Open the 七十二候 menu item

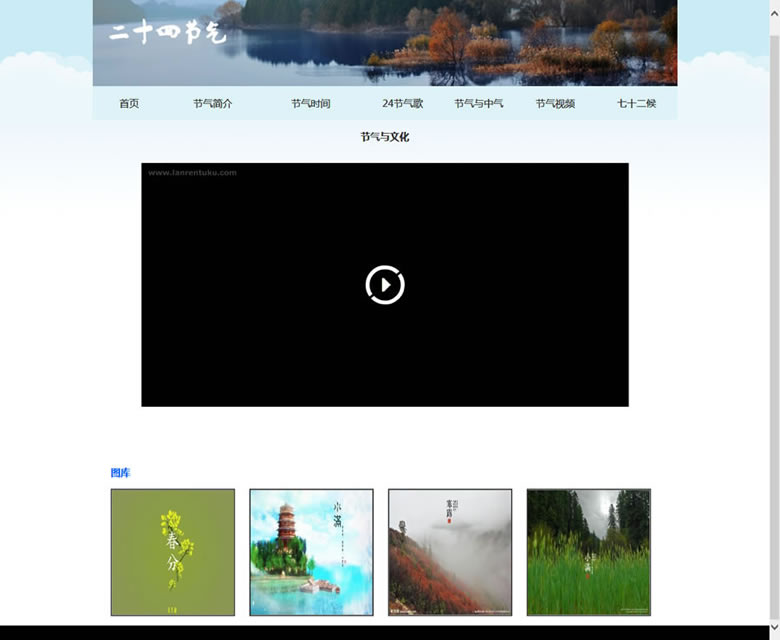(636, 104)
